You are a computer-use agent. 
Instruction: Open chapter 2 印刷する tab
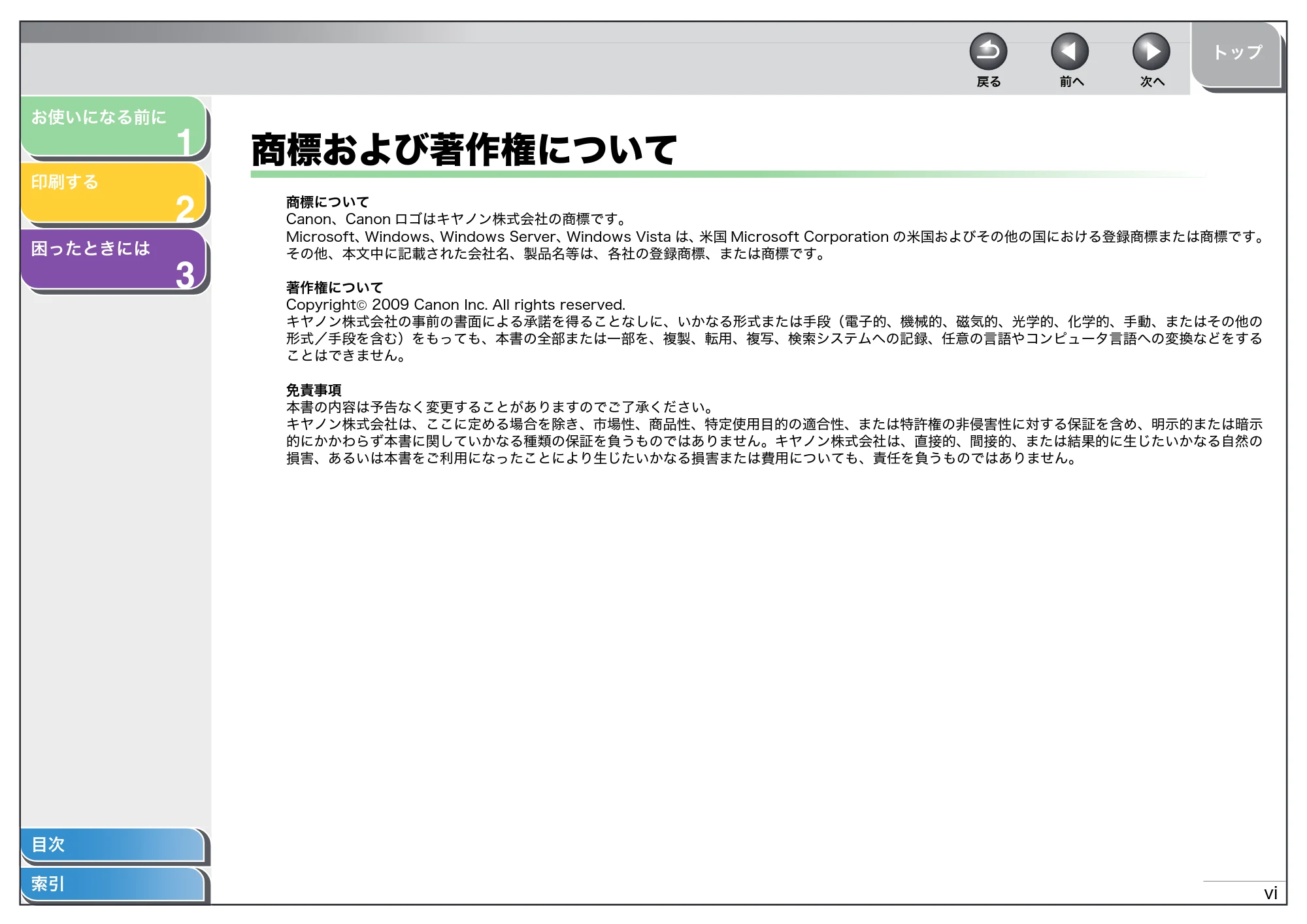114,192
